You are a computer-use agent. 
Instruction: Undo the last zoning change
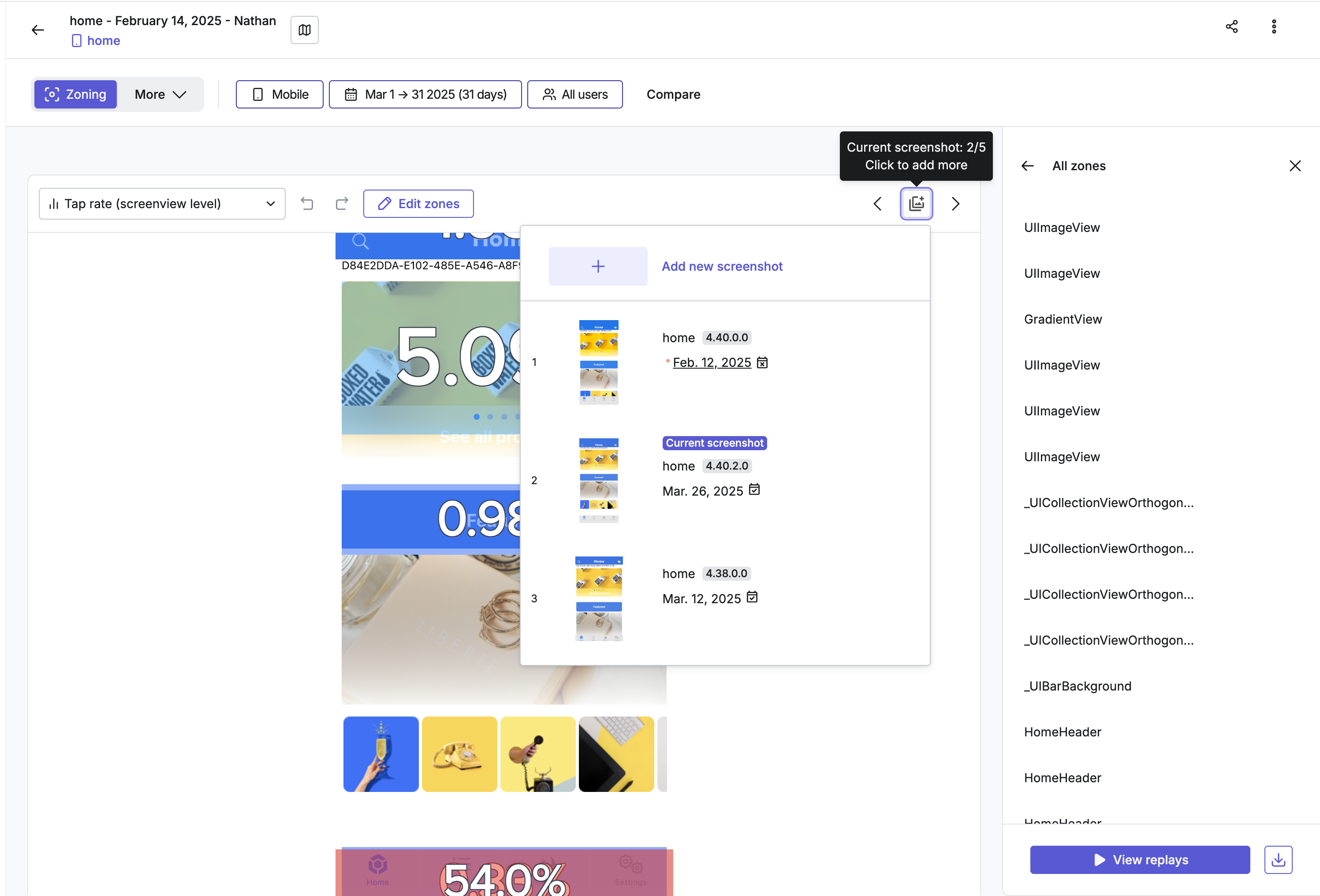(x=307, y=203)
